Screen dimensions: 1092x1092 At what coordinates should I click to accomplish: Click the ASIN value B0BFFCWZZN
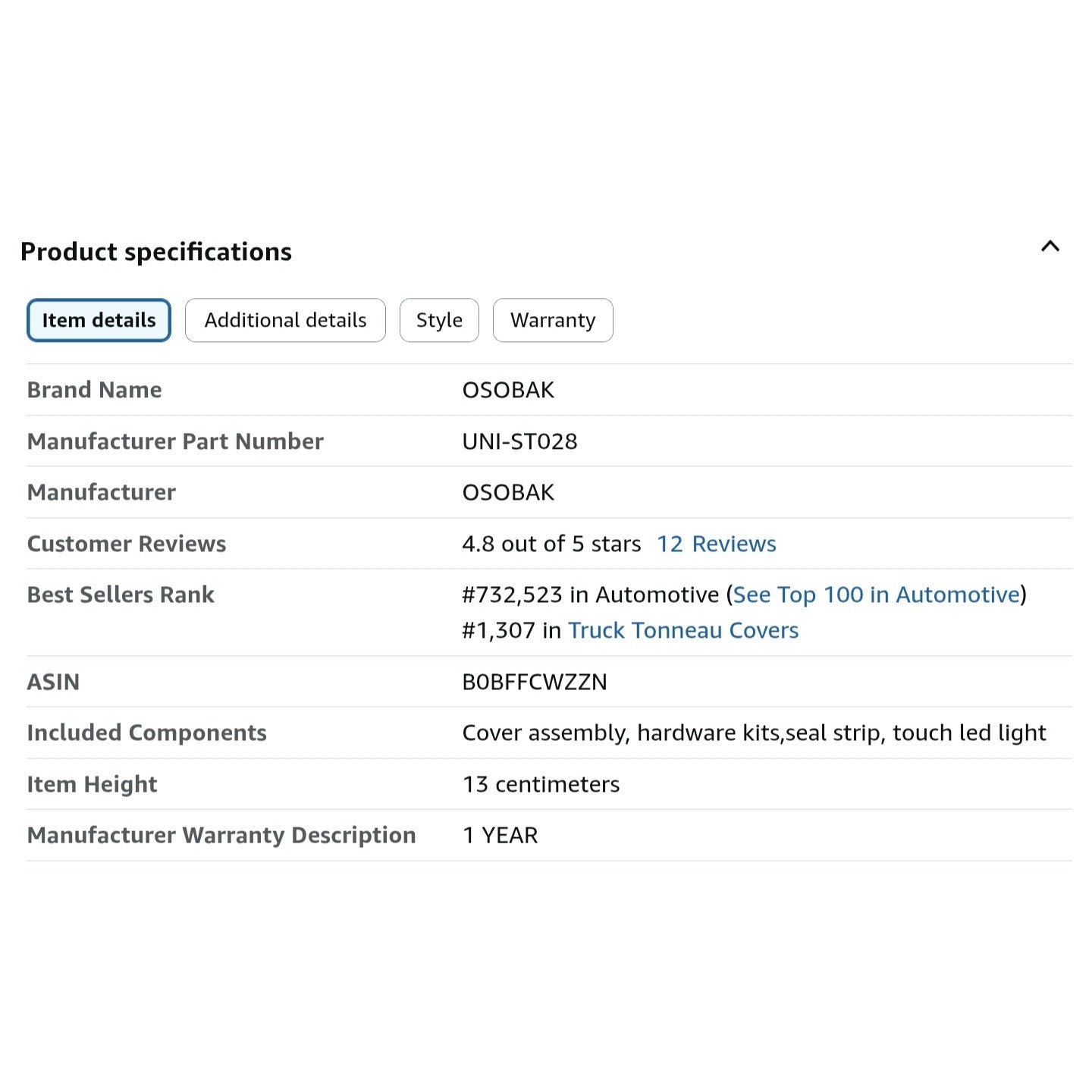point(535,682)
